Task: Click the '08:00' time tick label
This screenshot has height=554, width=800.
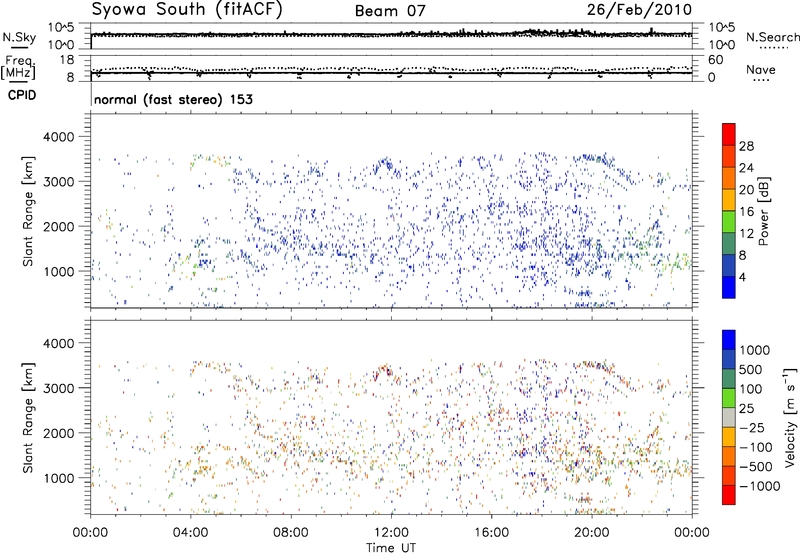Action: [x=291, y=533]
